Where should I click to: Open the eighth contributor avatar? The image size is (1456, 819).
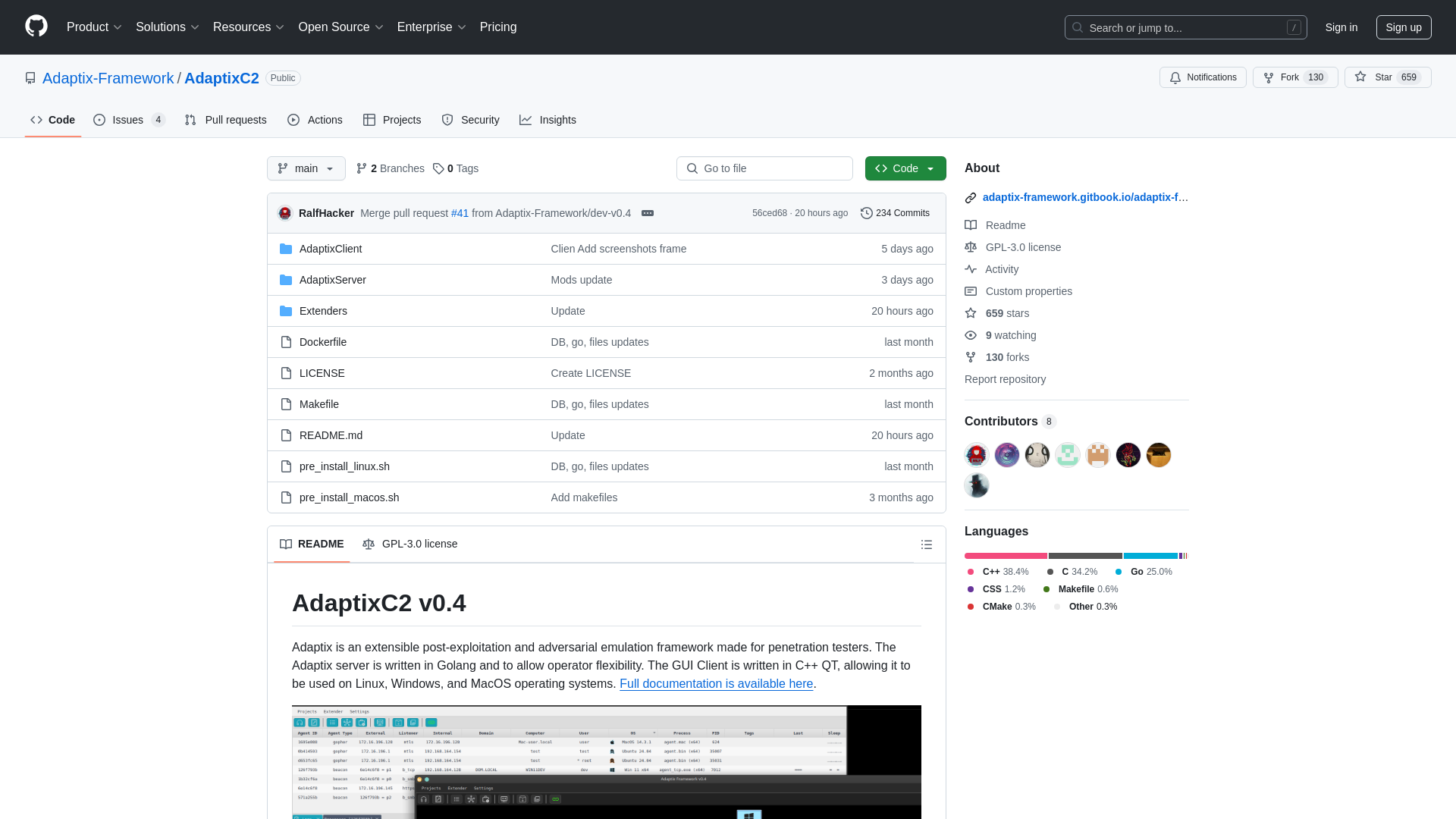pyautogui.click(x=977, y=485)
